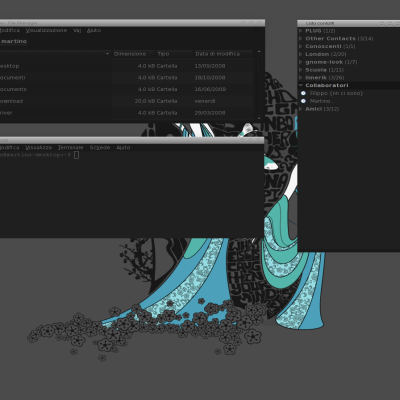Screen dimensions: 400x400
Task: Expand the Amici contact group
Action: click(x=301, y=109)
